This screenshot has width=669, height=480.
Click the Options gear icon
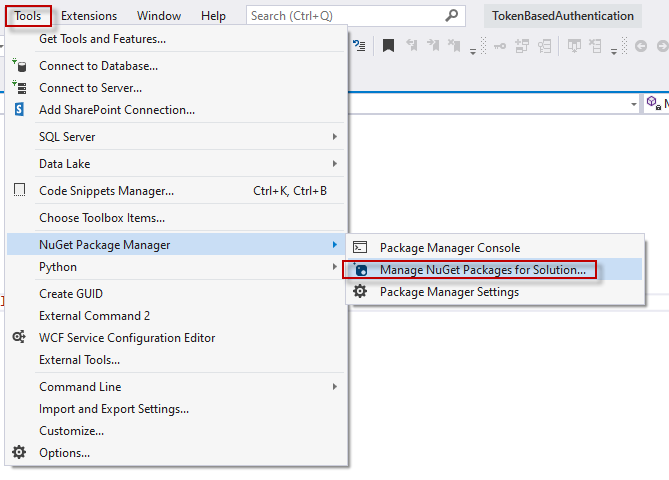click(19, 453)
